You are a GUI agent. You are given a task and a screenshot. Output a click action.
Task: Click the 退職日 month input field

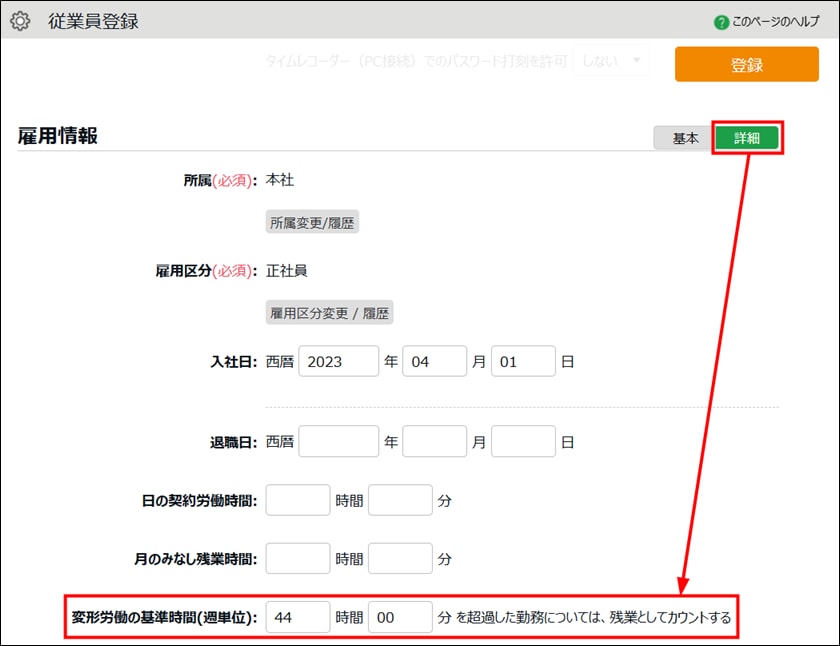pyautogui.click(x=434, y=441)
